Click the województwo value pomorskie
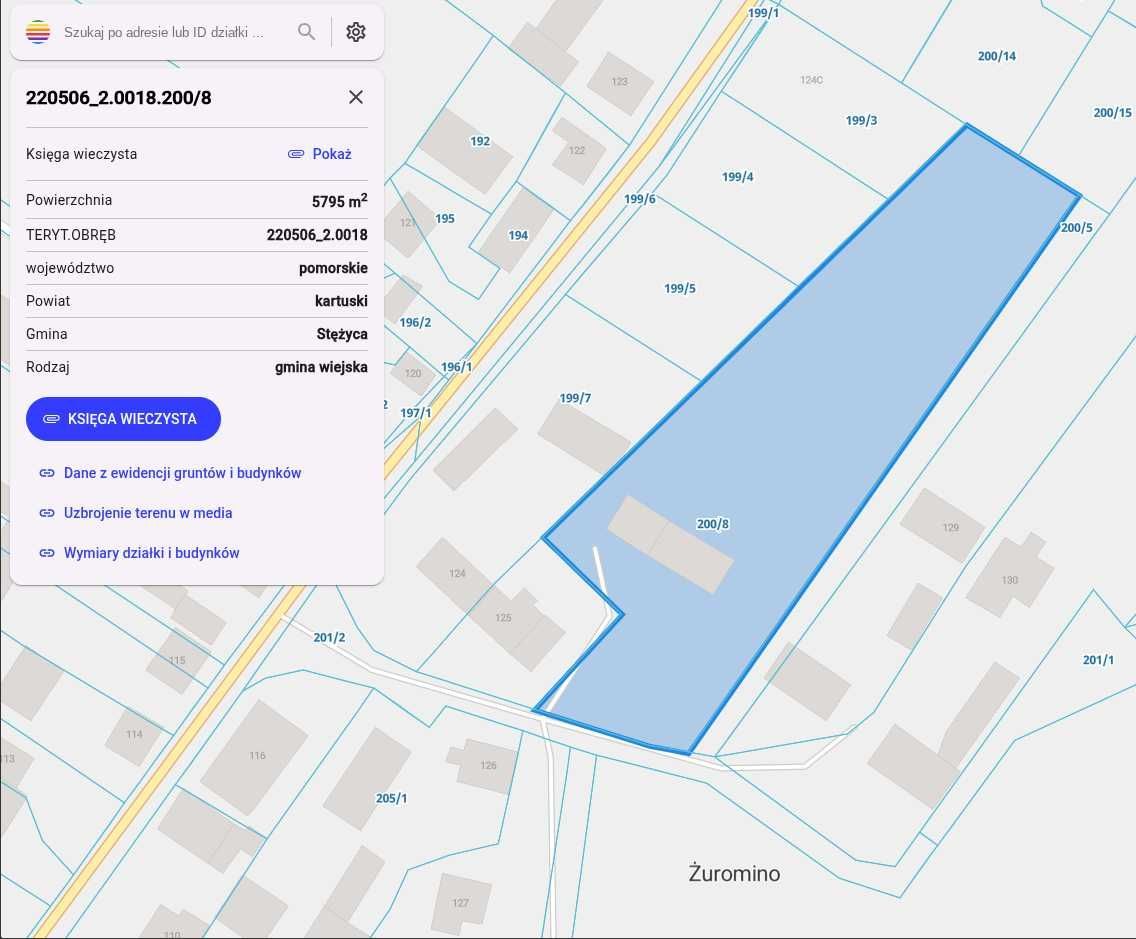This screenshot has height=939, width=1136. (333, 268)
